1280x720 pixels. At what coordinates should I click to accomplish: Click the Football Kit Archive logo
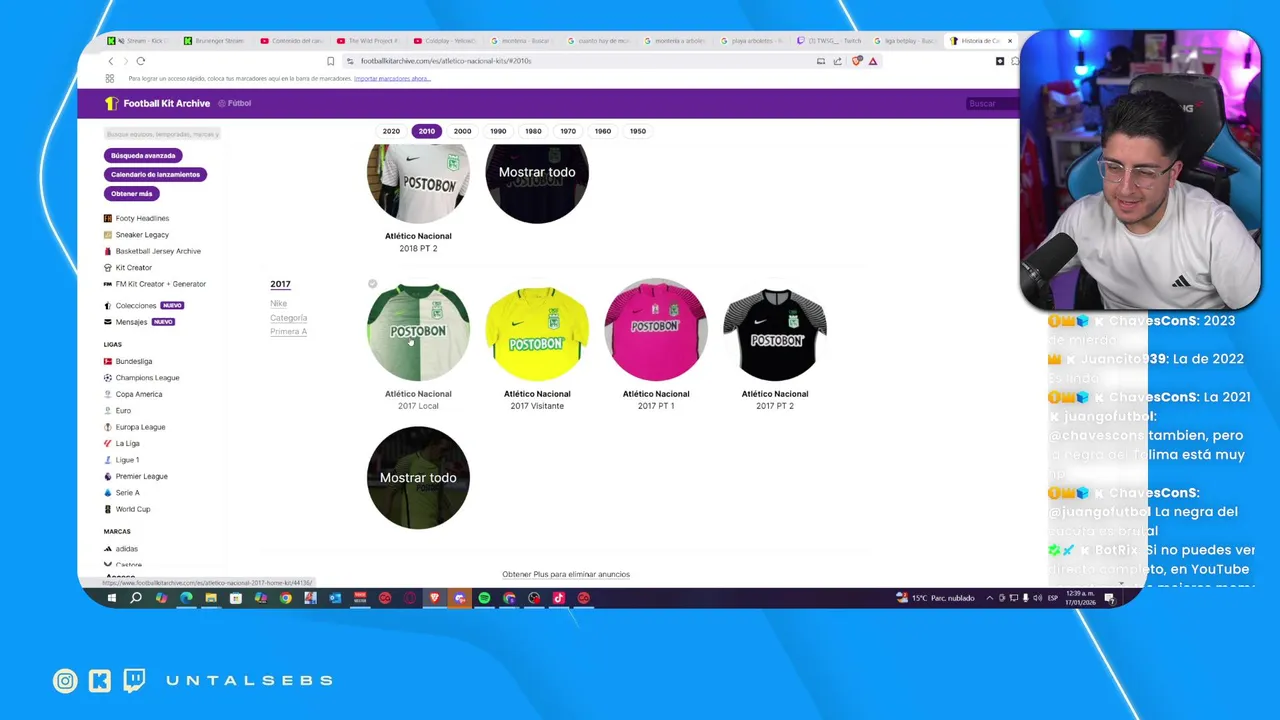click(x=158, y=103)
